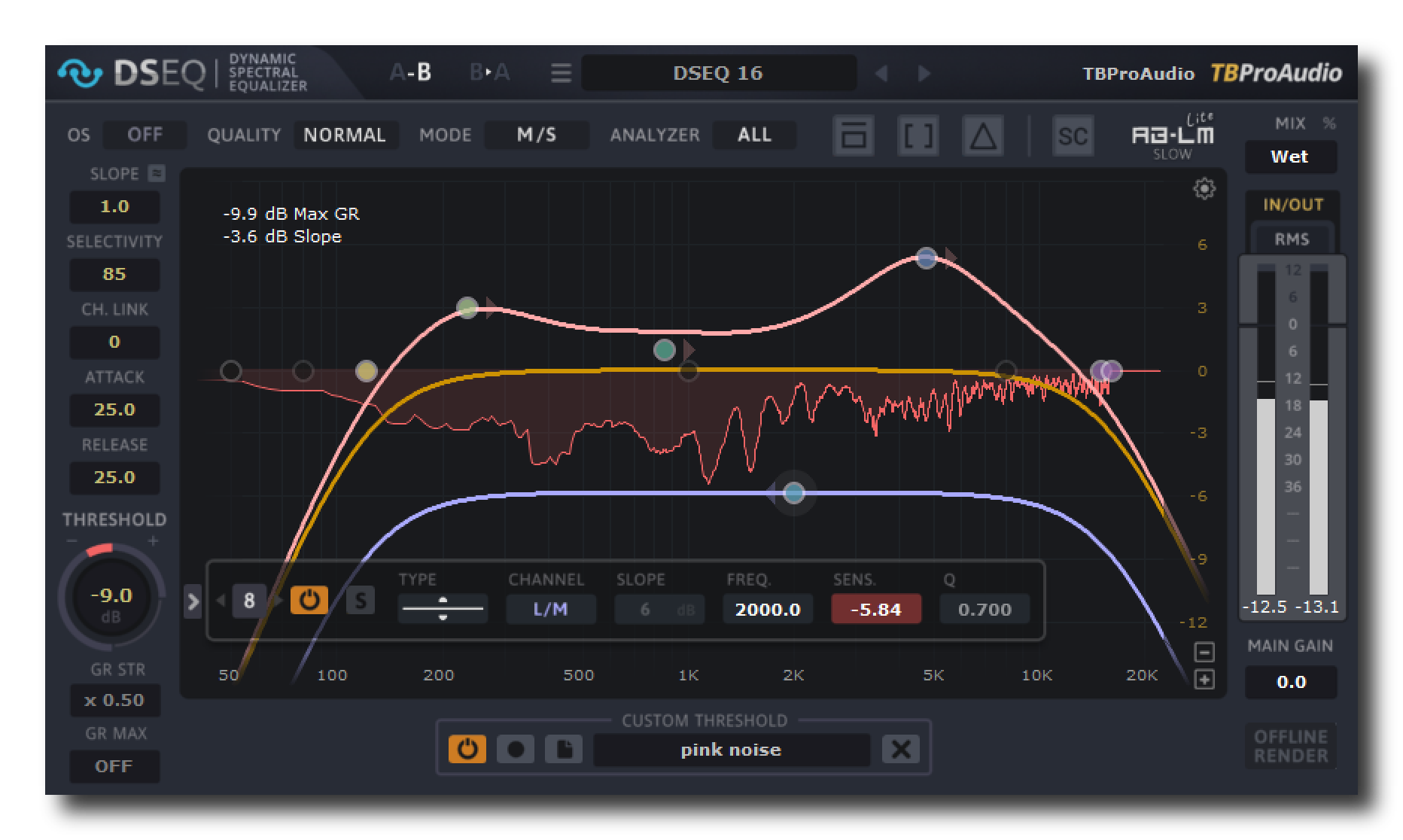The width and height of the screenshot is (1403, 840).
Task: Click the AB-LM Lite logo
Action: [x=1173, y=135]
